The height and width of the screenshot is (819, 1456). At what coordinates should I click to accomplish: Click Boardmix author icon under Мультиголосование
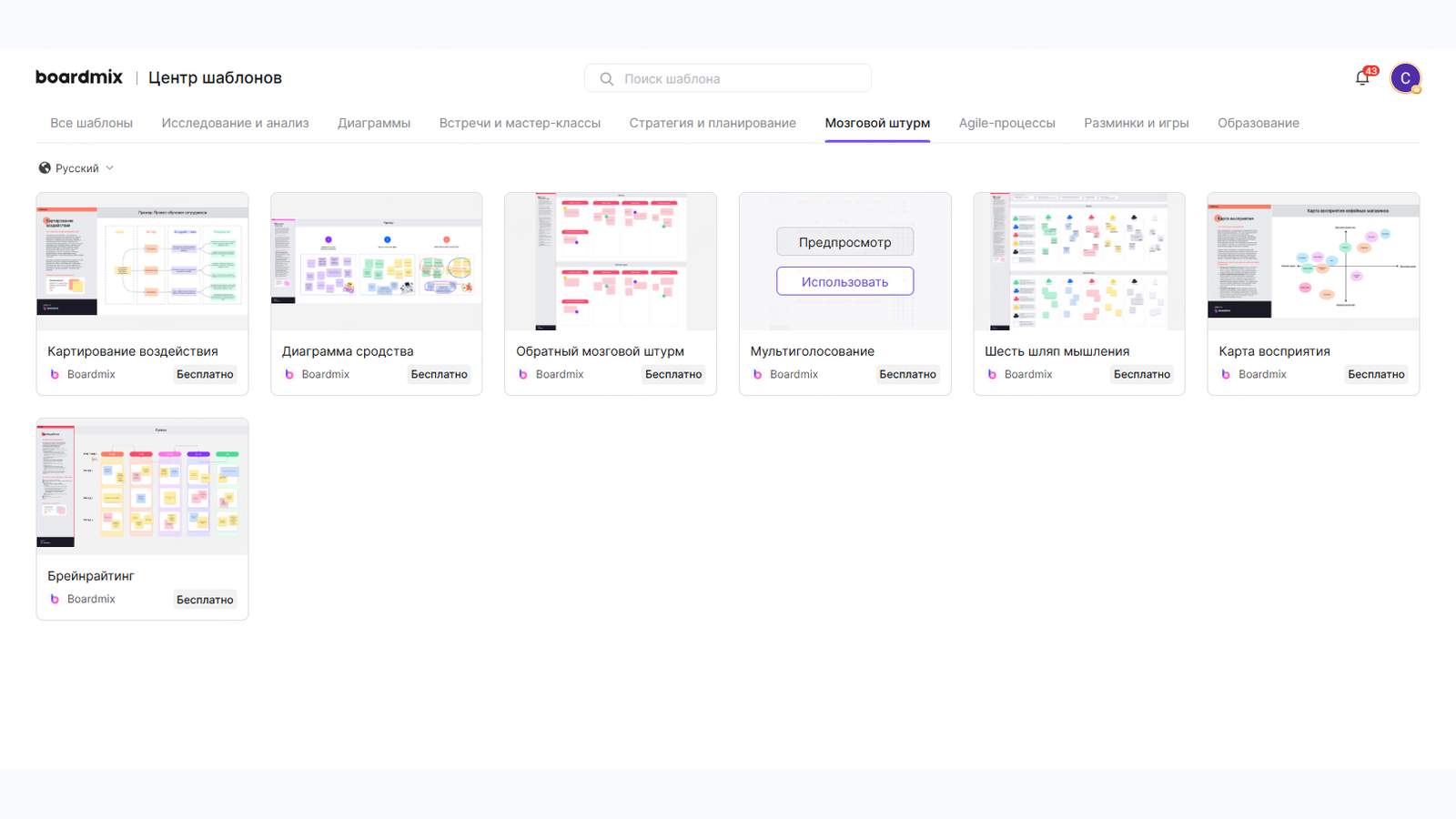click(x=757, y=375)
